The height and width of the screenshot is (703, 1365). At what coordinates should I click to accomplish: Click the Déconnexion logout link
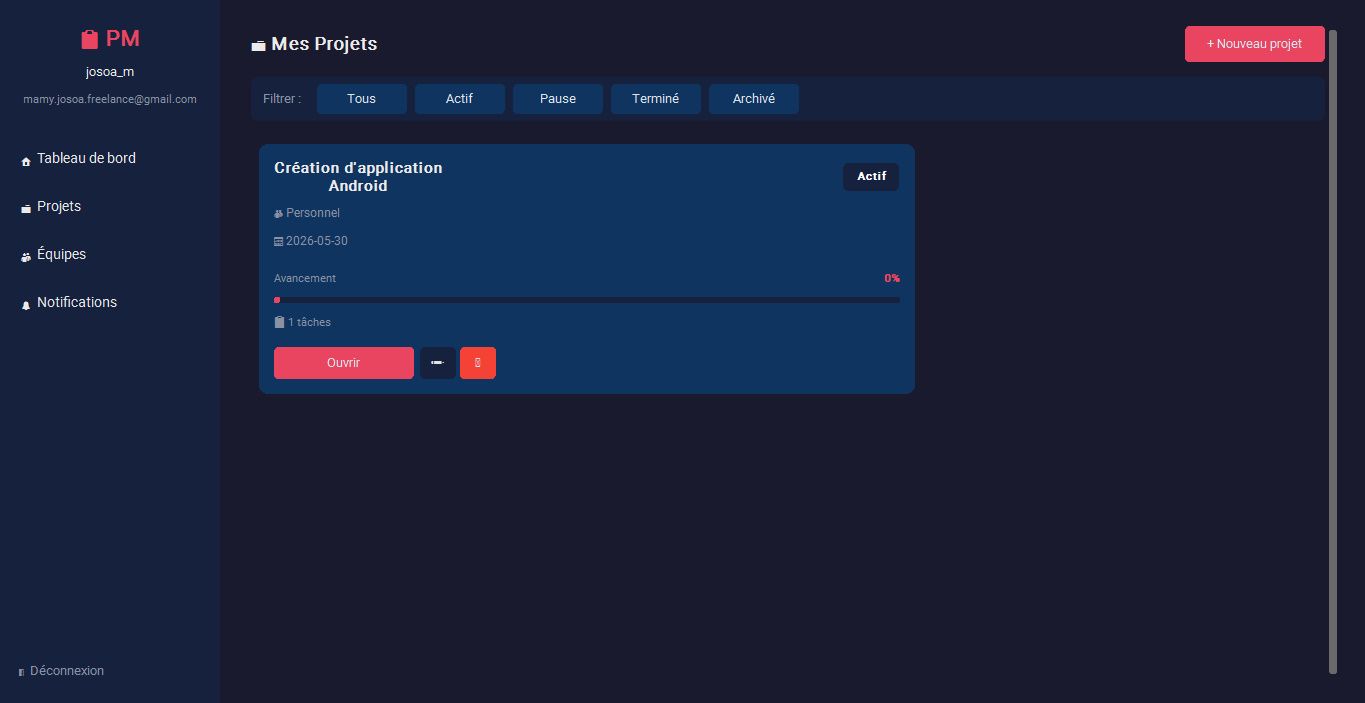pos(61,671)
